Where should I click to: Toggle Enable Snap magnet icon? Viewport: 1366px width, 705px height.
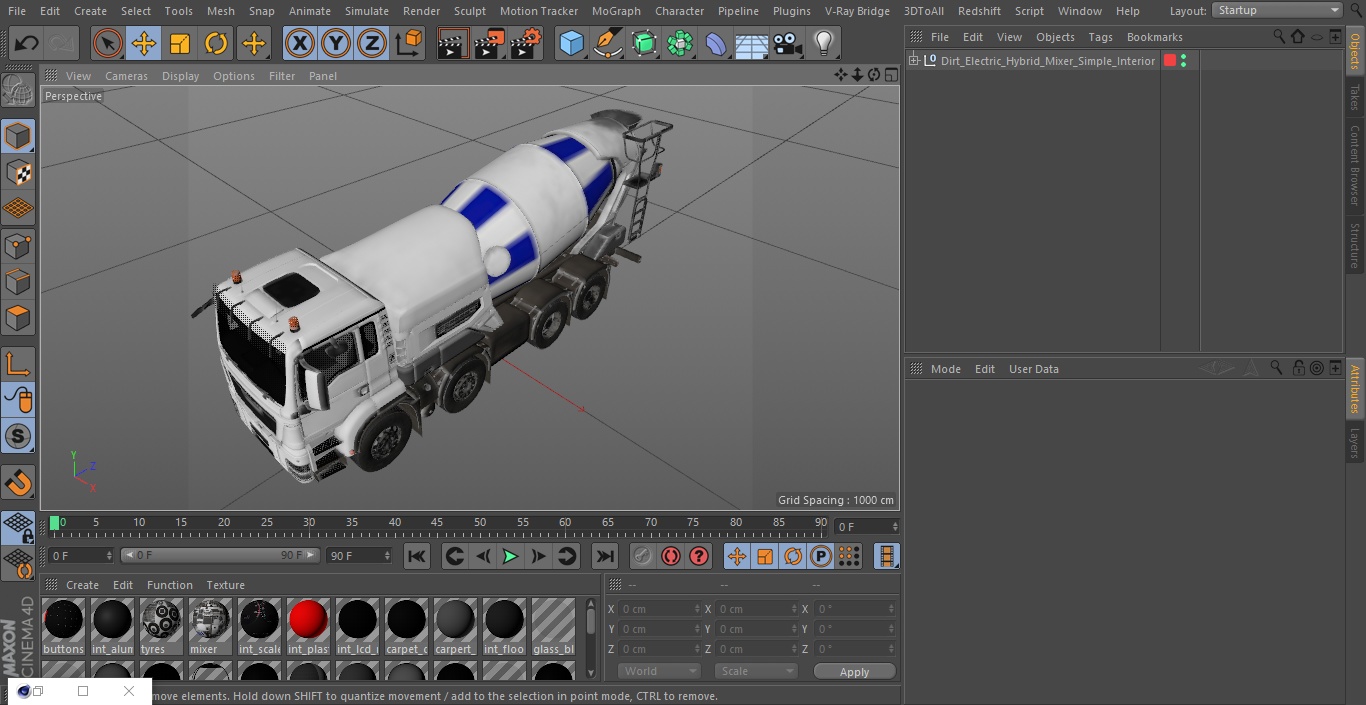click(x=18, y=483)
